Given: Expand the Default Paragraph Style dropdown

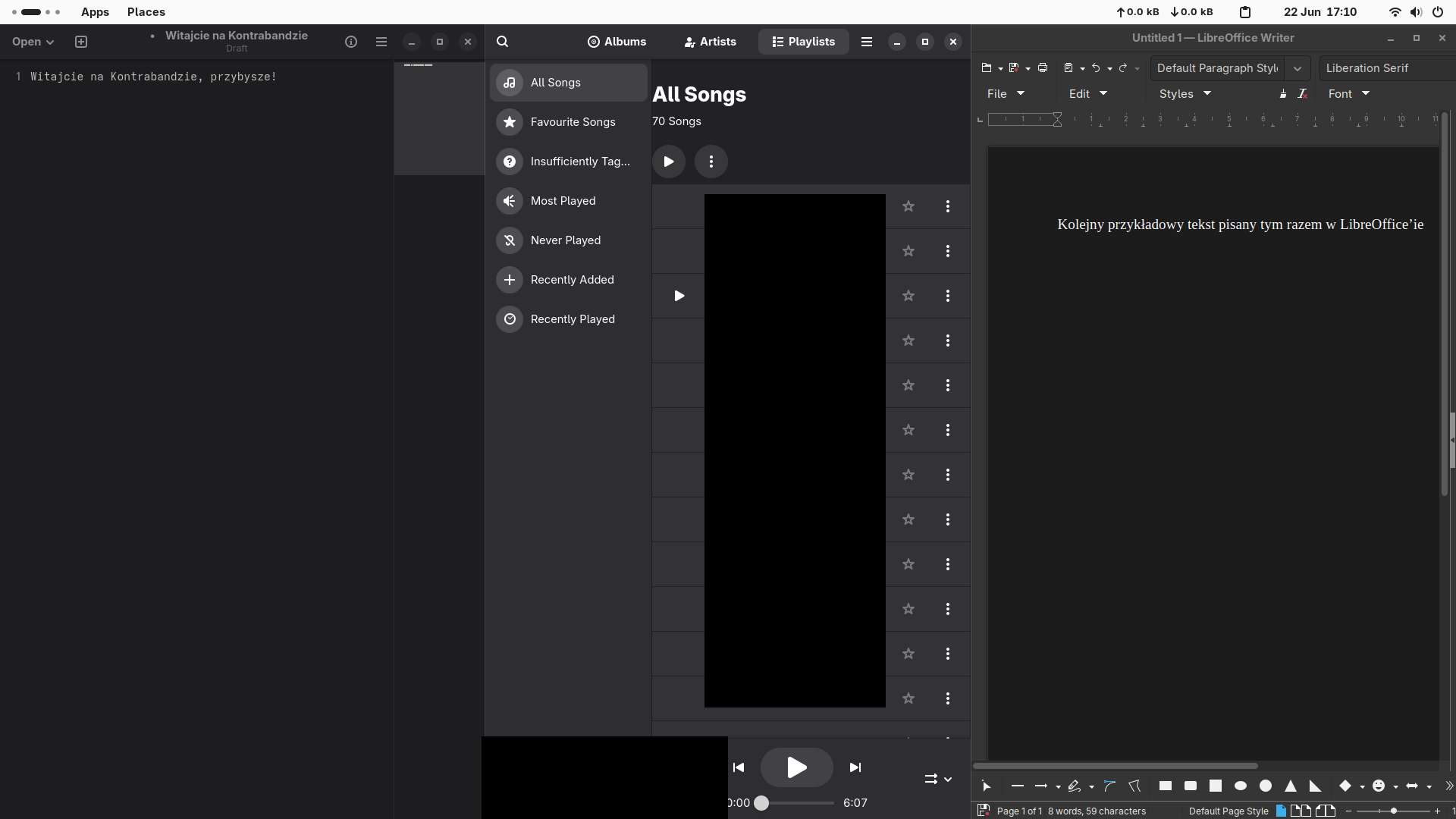Looking at the screenshot, I should pyautogui.click(x=1298, y=68).
